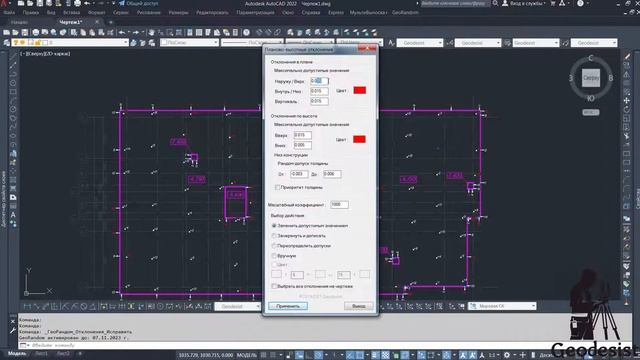Screen dimensions: 640x360
Task: Click the Print icon in quick access toolbar
Action: 78,3
